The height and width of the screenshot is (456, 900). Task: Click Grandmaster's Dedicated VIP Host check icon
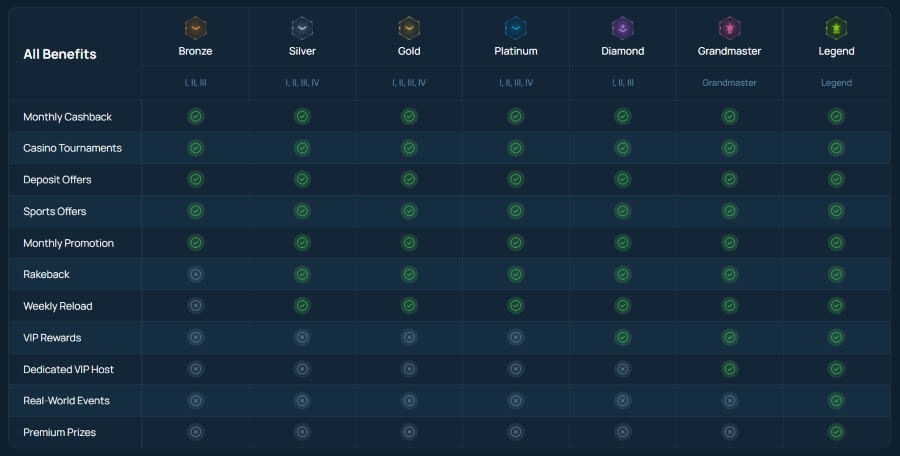pyautogui.click(x=730, y=369)
